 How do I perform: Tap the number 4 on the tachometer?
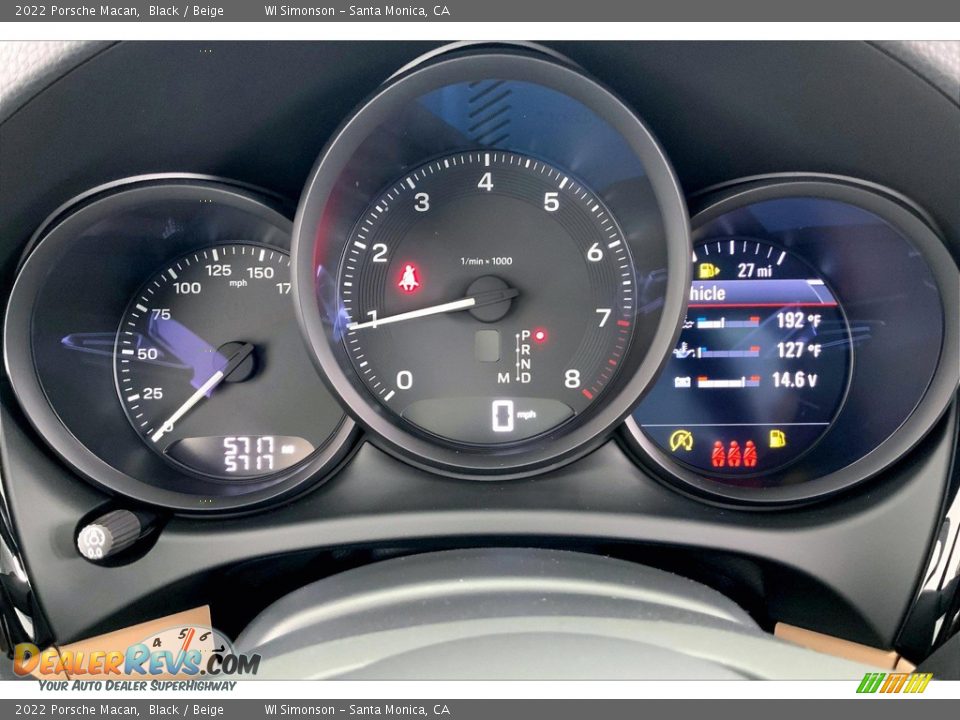pyautogui.click(x=486, y=182)
